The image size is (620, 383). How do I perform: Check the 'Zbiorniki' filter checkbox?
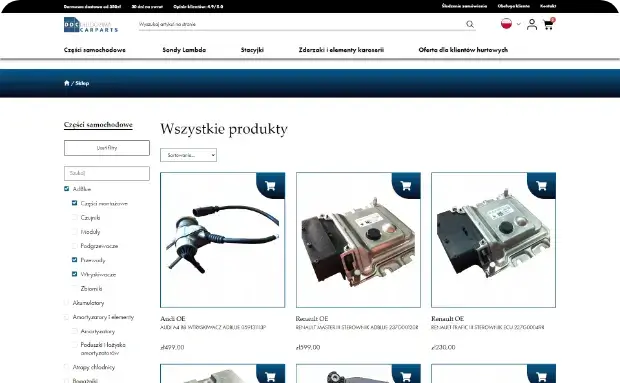(74, 289)
